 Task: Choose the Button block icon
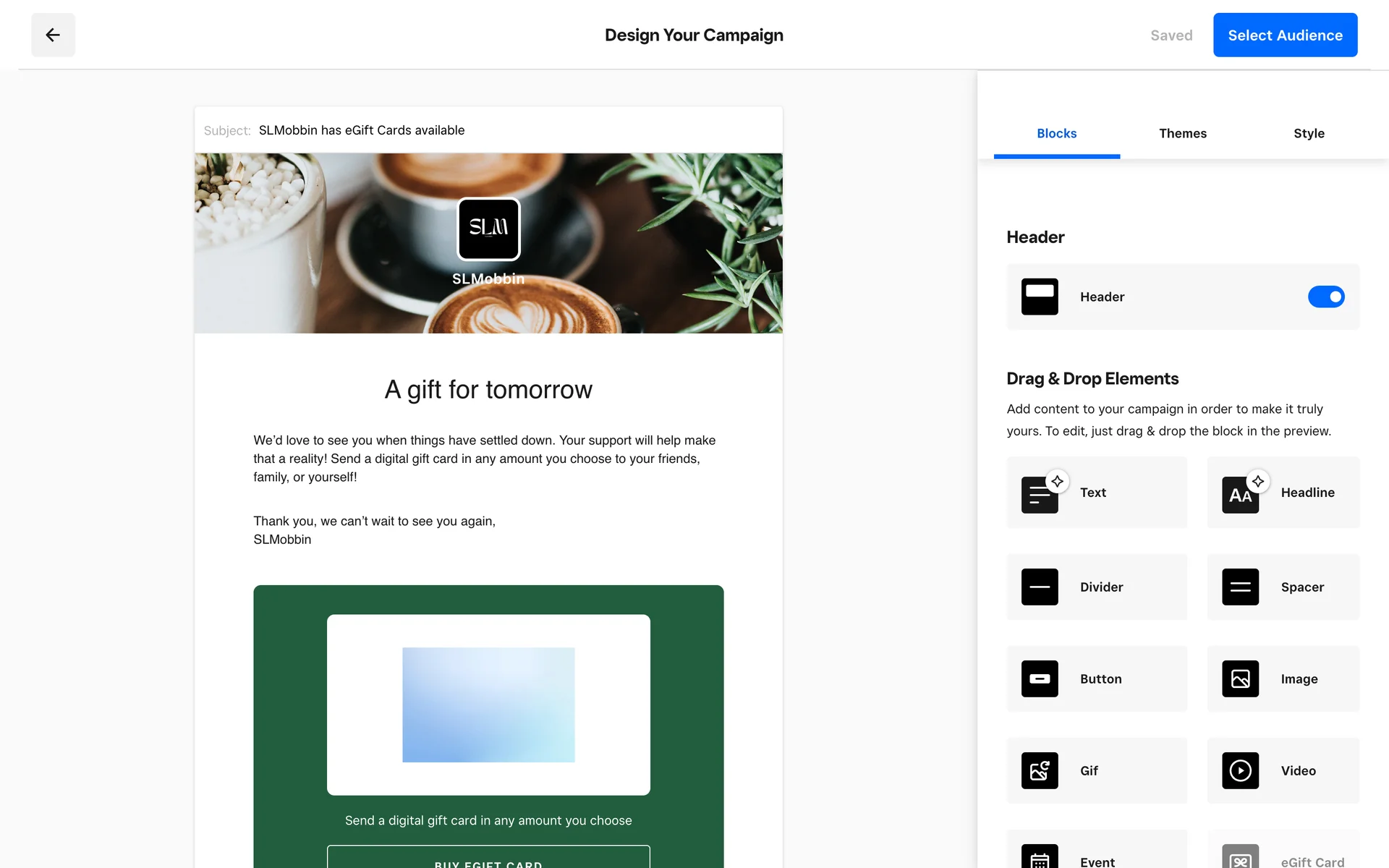[1039, 678]
